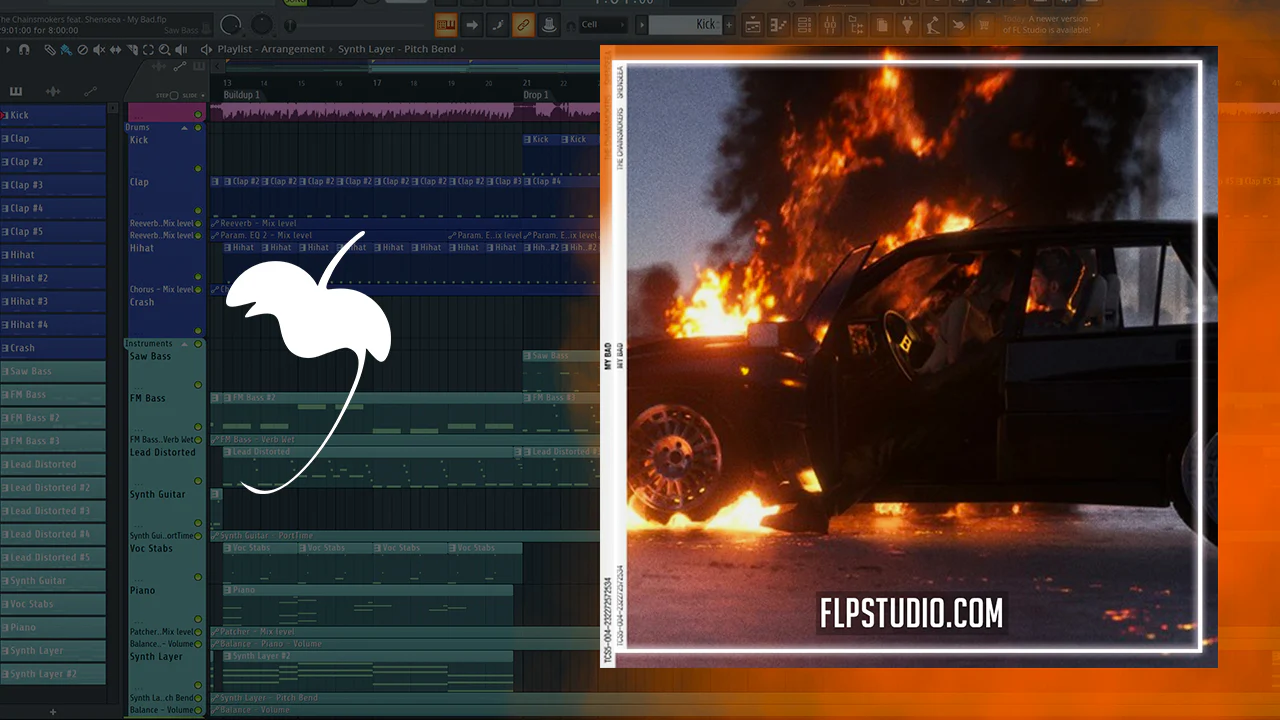Open the tempo tapper metronome icon
The width and height of the screenshot is (1280, 720).
[x=933, y=24]
